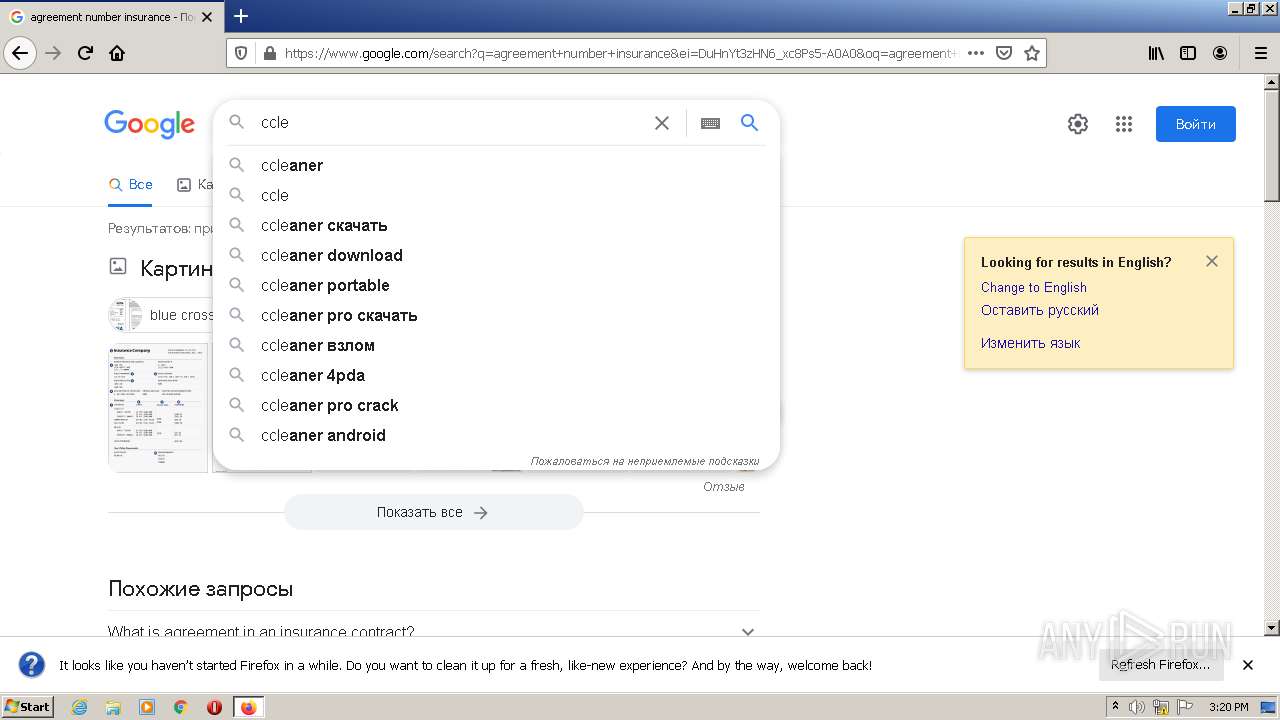1280x720 pixels.
Task: Open Firefox Library menu
Action: (x=1156, y=53)
